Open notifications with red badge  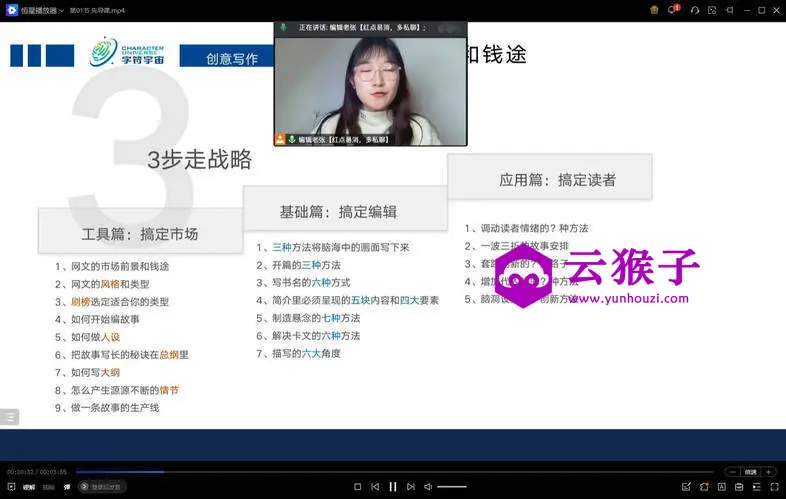[673, 9]
